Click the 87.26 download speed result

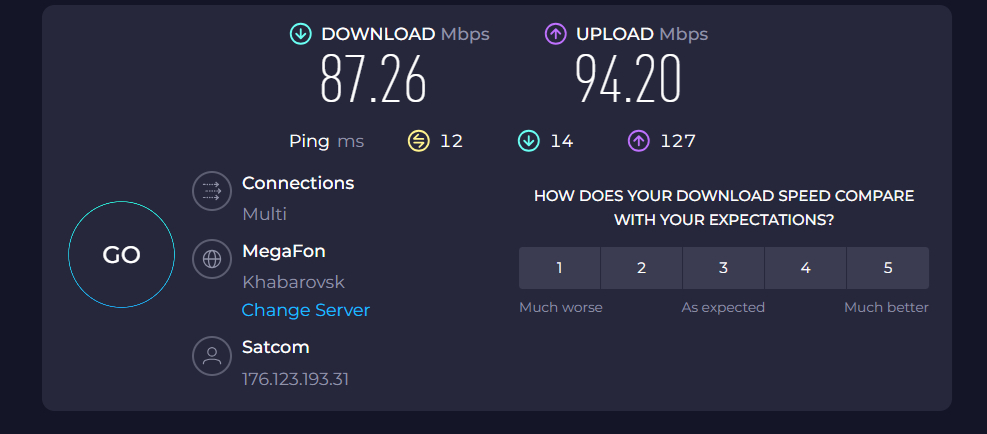[x=374, y=79]
